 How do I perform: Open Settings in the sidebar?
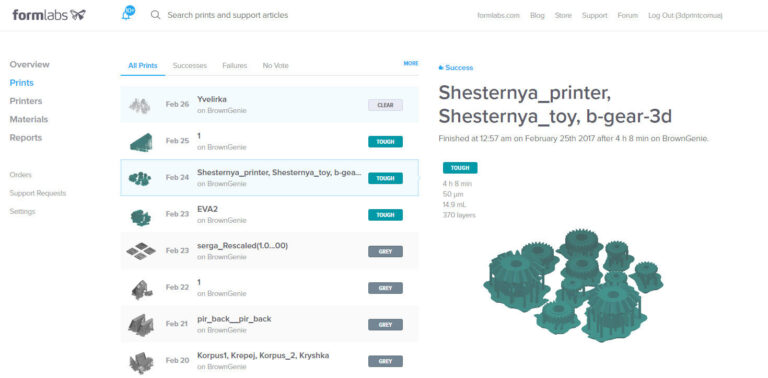click(x=22, y=212)
